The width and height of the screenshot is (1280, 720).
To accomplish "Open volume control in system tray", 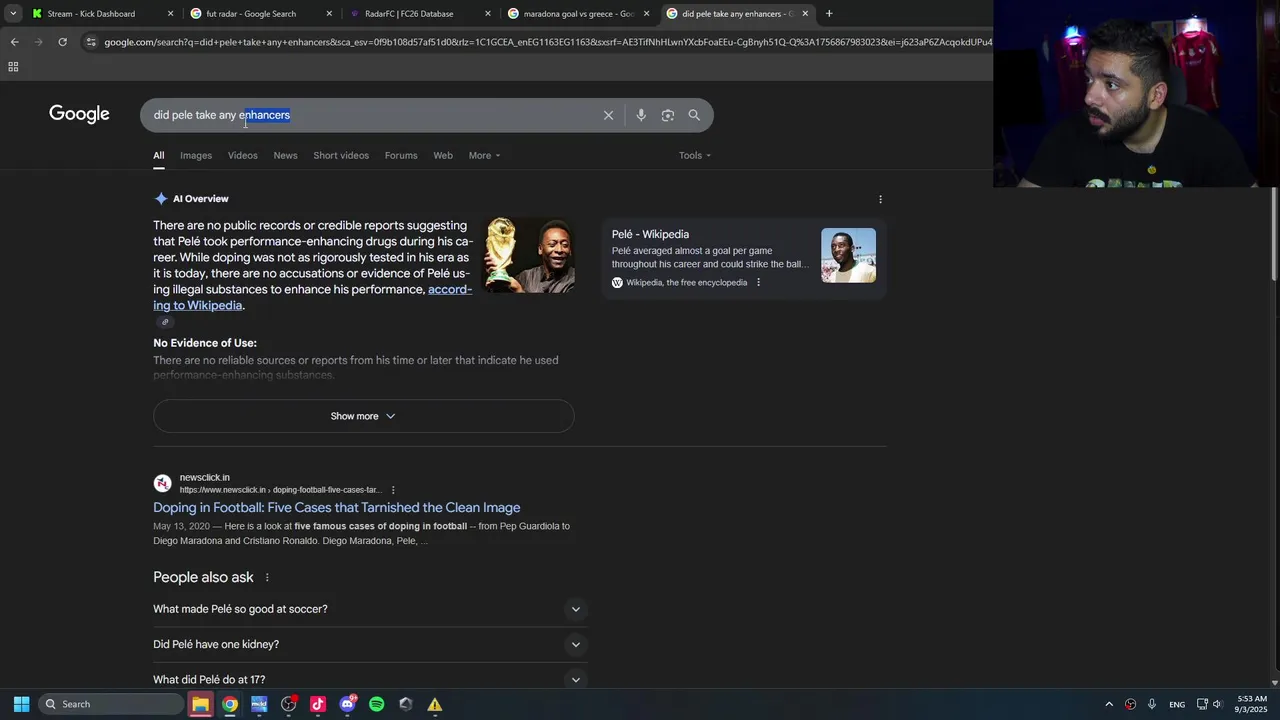I will click(1217, 704).
